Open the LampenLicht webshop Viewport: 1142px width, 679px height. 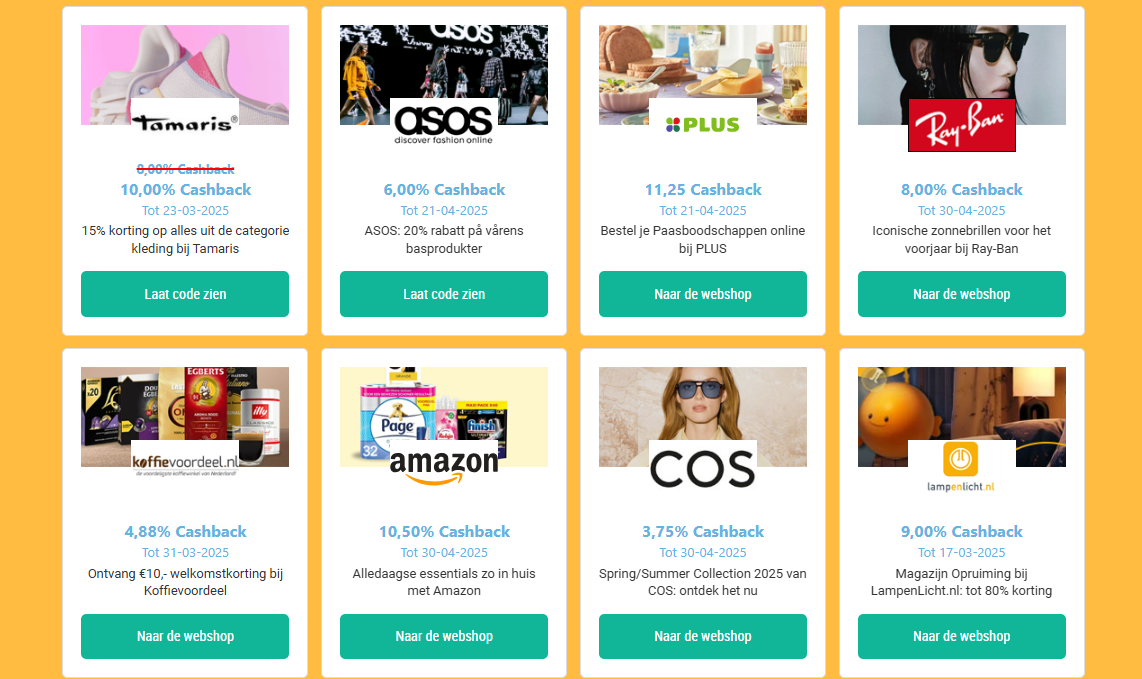click(x=961, y=636)
